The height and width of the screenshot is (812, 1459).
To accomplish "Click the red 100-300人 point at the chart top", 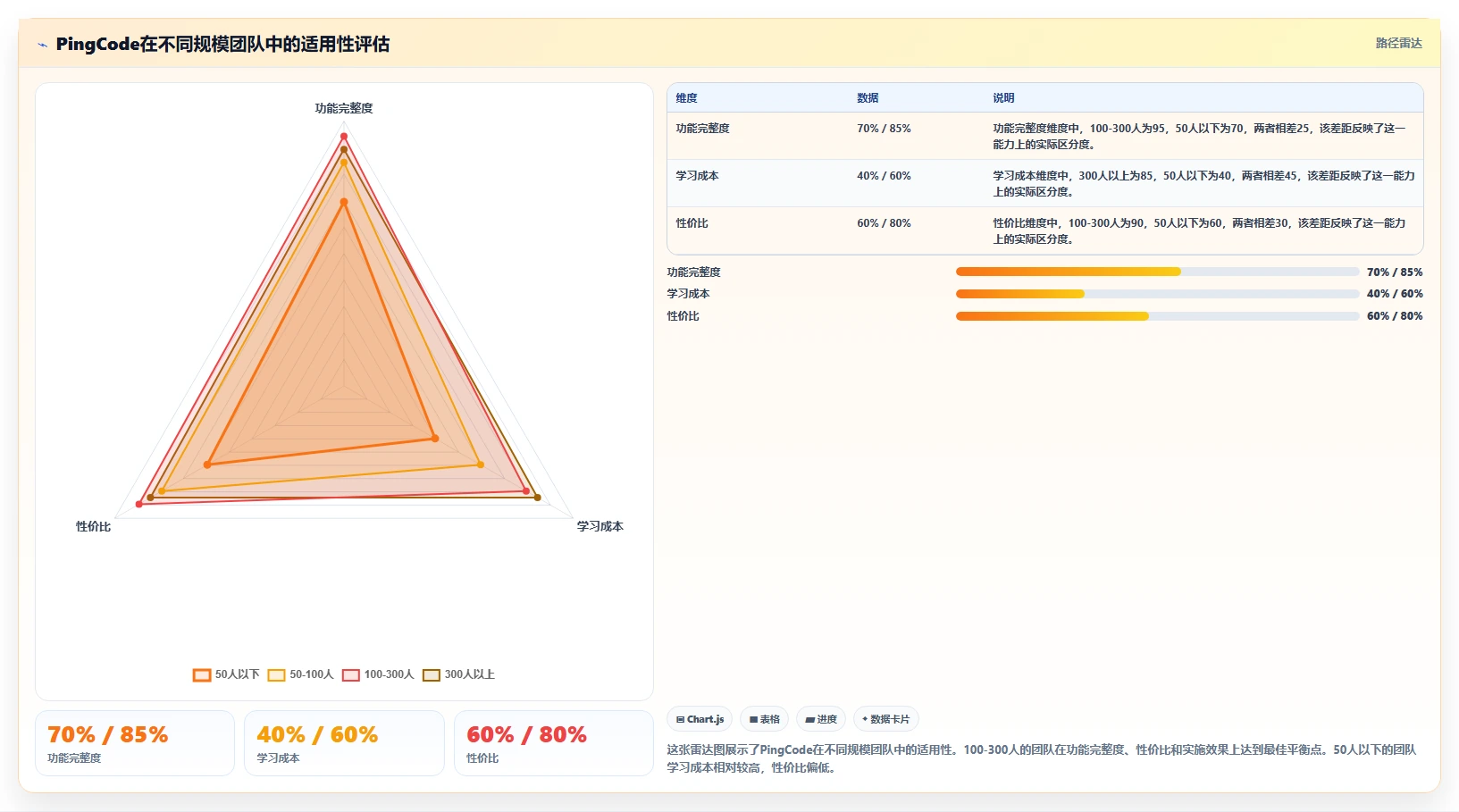I will coord(344,136).
